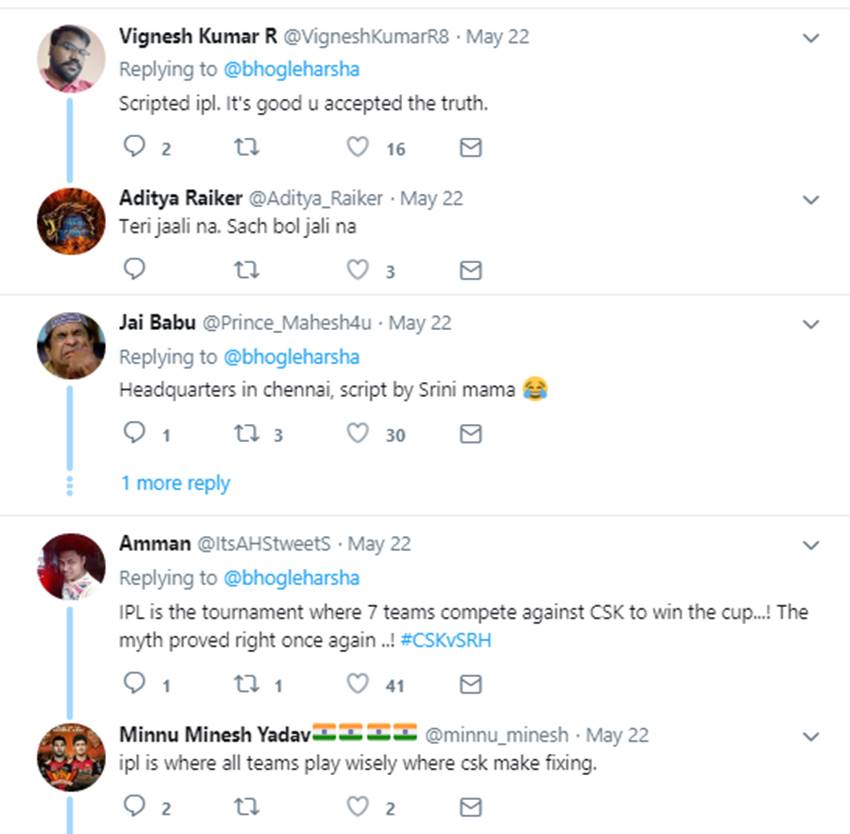
Task: Open dropdown arrow on Amman's tweet
Action: (811, 545)
